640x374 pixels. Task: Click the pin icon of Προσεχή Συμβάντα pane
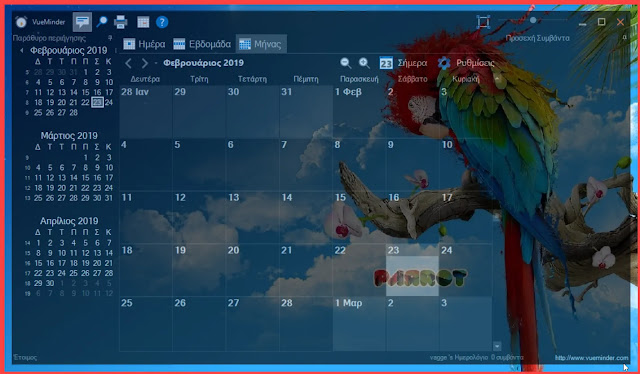point(624,37)
